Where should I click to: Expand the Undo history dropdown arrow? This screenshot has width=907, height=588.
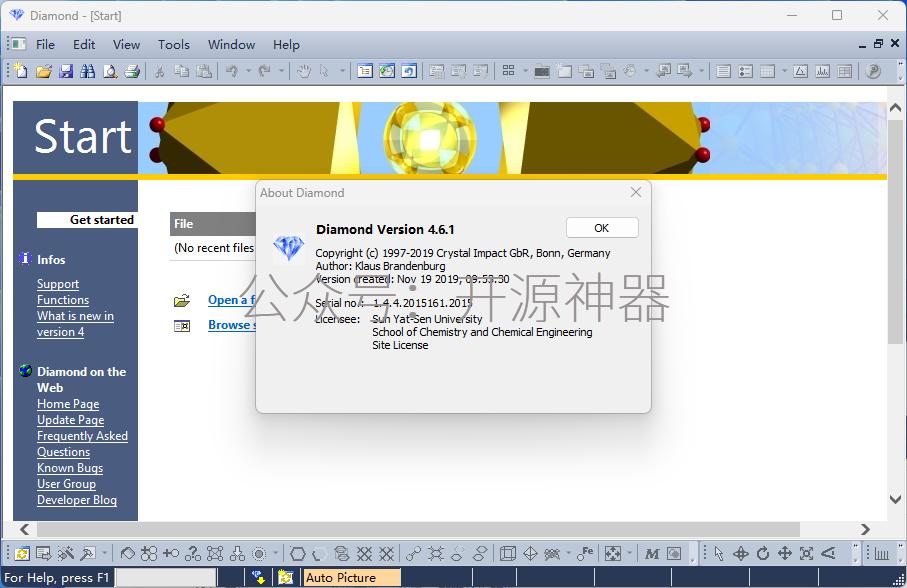coord(248,71)
